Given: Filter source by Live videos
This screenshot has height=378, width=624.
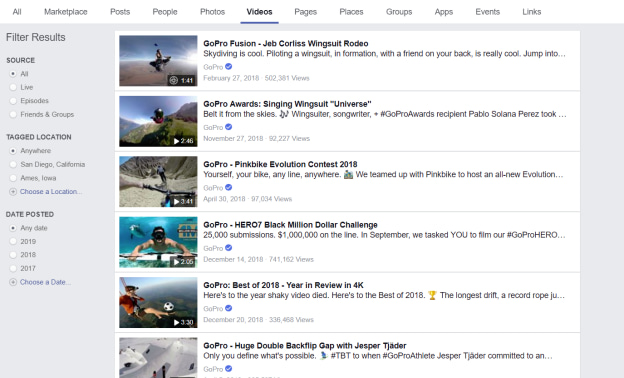Looking at the screenshot, I should tap(13, 87).
